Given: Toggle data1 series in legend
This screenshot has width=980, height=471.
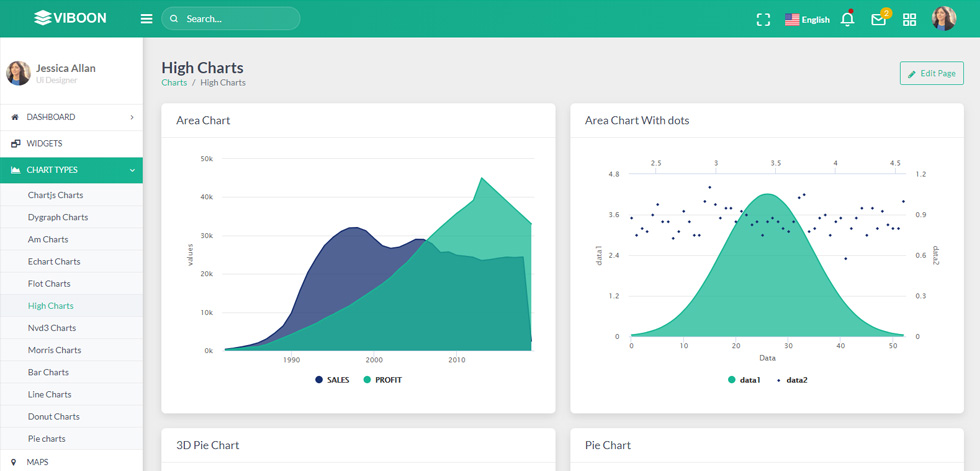Looking at the screenshot, I should pyautogui.click(x=744, y=380).
